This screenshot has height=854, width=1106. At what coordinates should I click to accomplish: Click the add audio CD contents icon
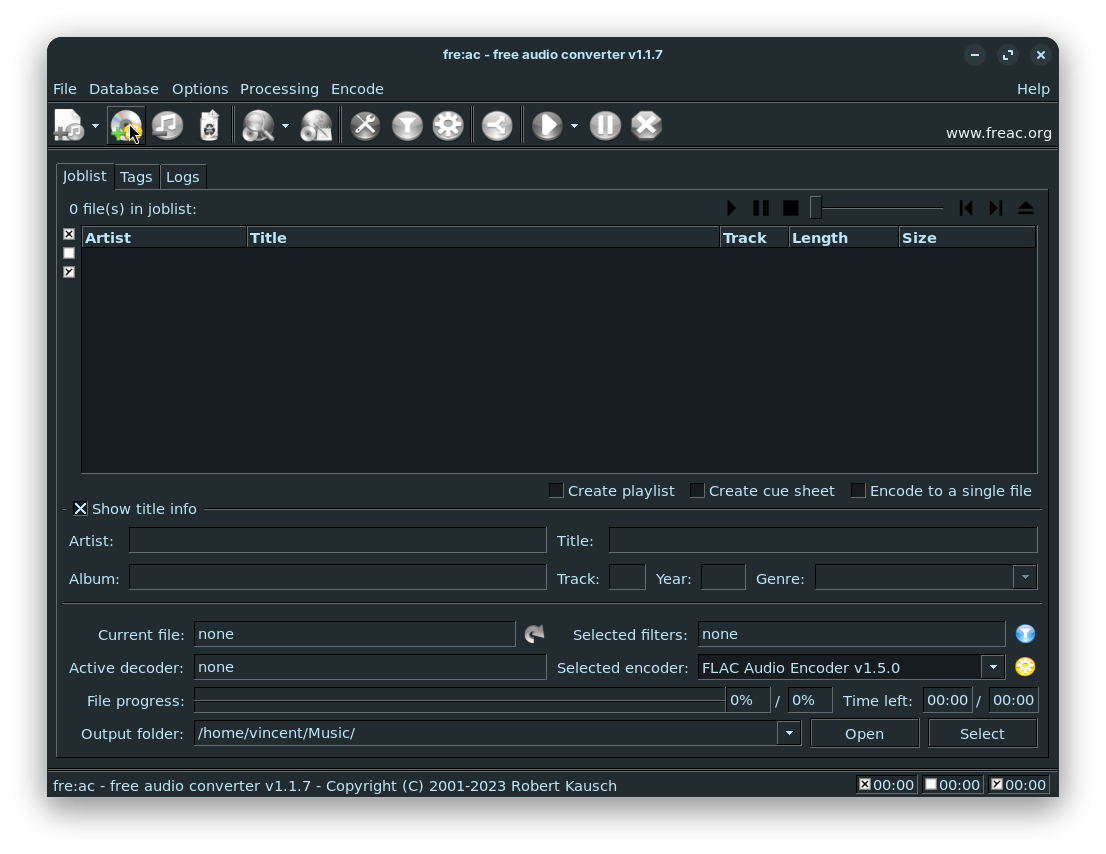126,126
